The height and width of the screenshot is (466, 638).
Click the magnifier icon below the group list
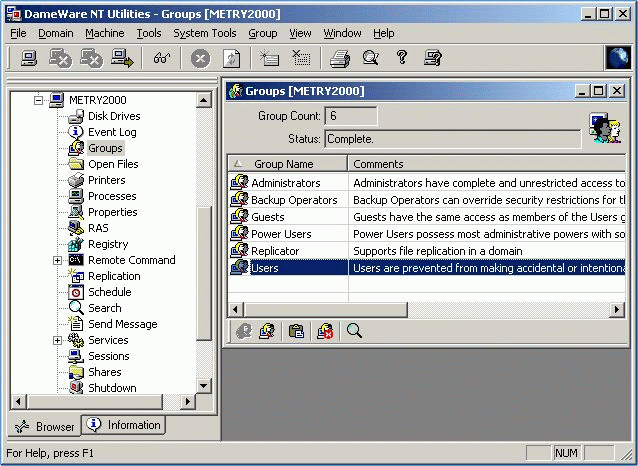pyautogui.click(x=354, y=330)
